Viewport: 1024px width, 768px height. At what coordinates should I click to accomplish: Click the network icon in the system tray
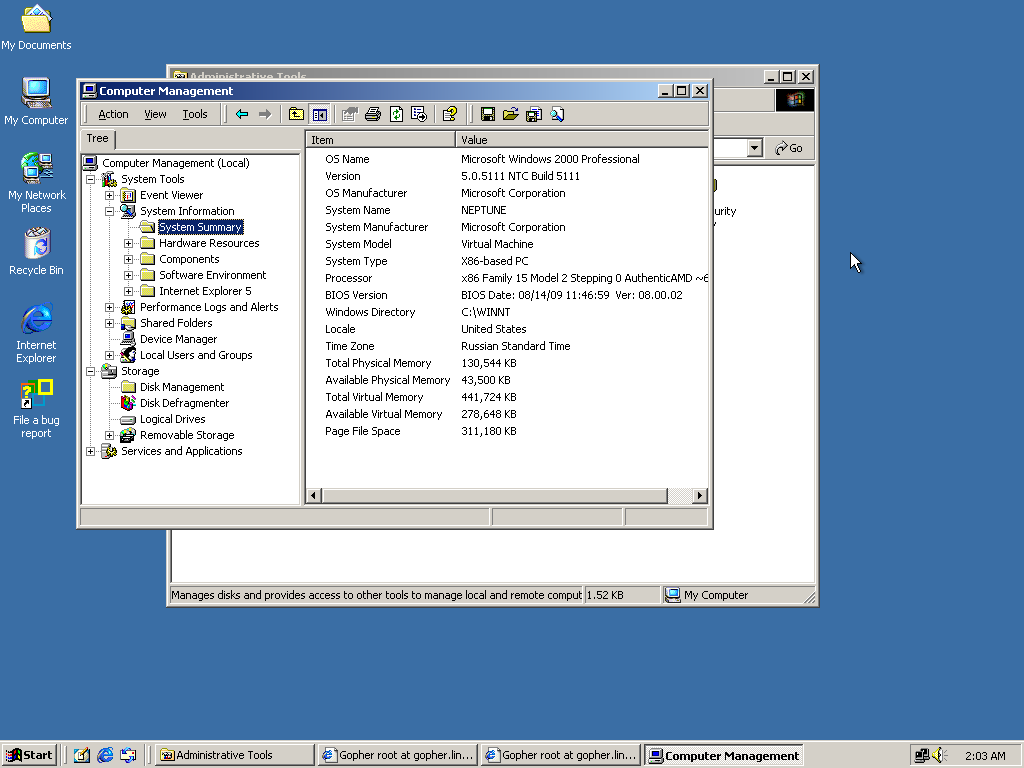(921, 756)
